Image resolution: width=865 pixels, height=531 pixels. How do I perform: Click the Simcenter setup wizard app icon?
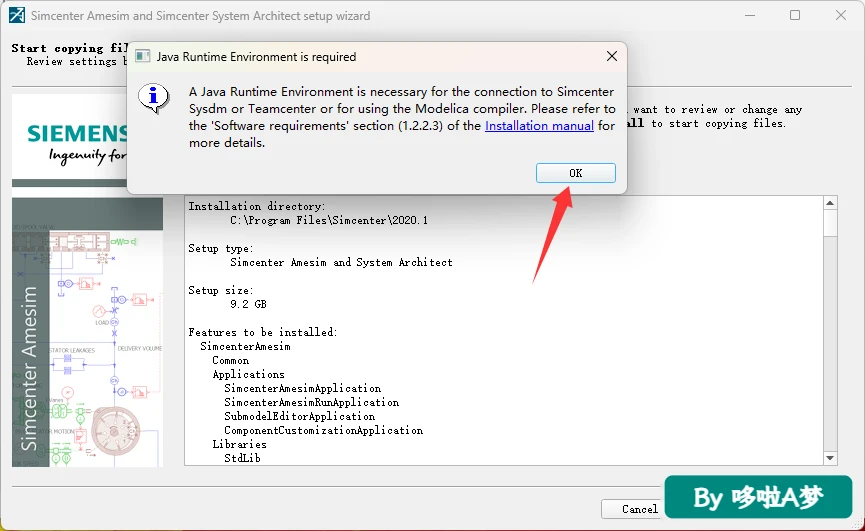point(17,15)
